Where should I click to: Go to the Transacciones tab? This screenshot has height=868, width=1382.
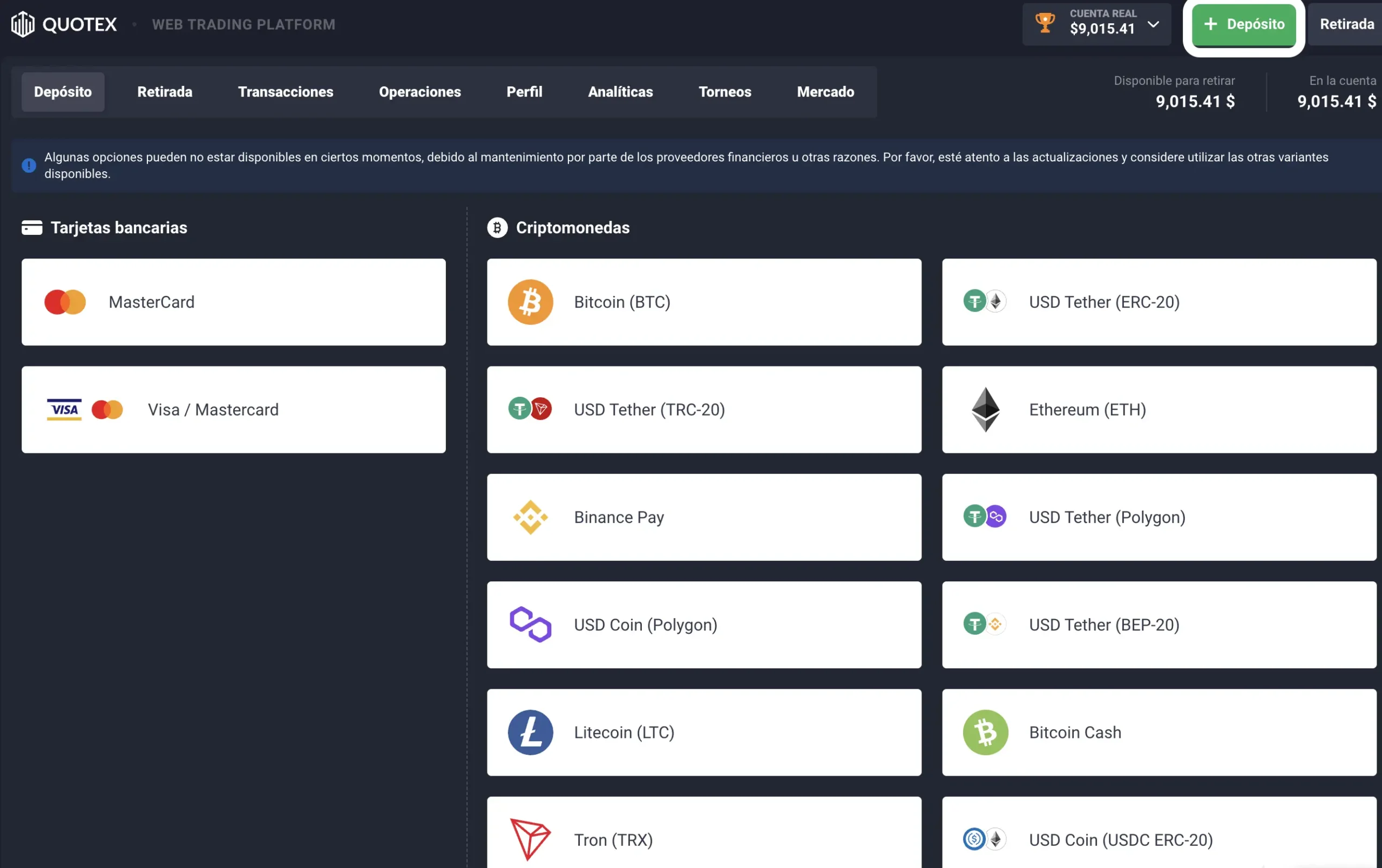pos(286,92)
